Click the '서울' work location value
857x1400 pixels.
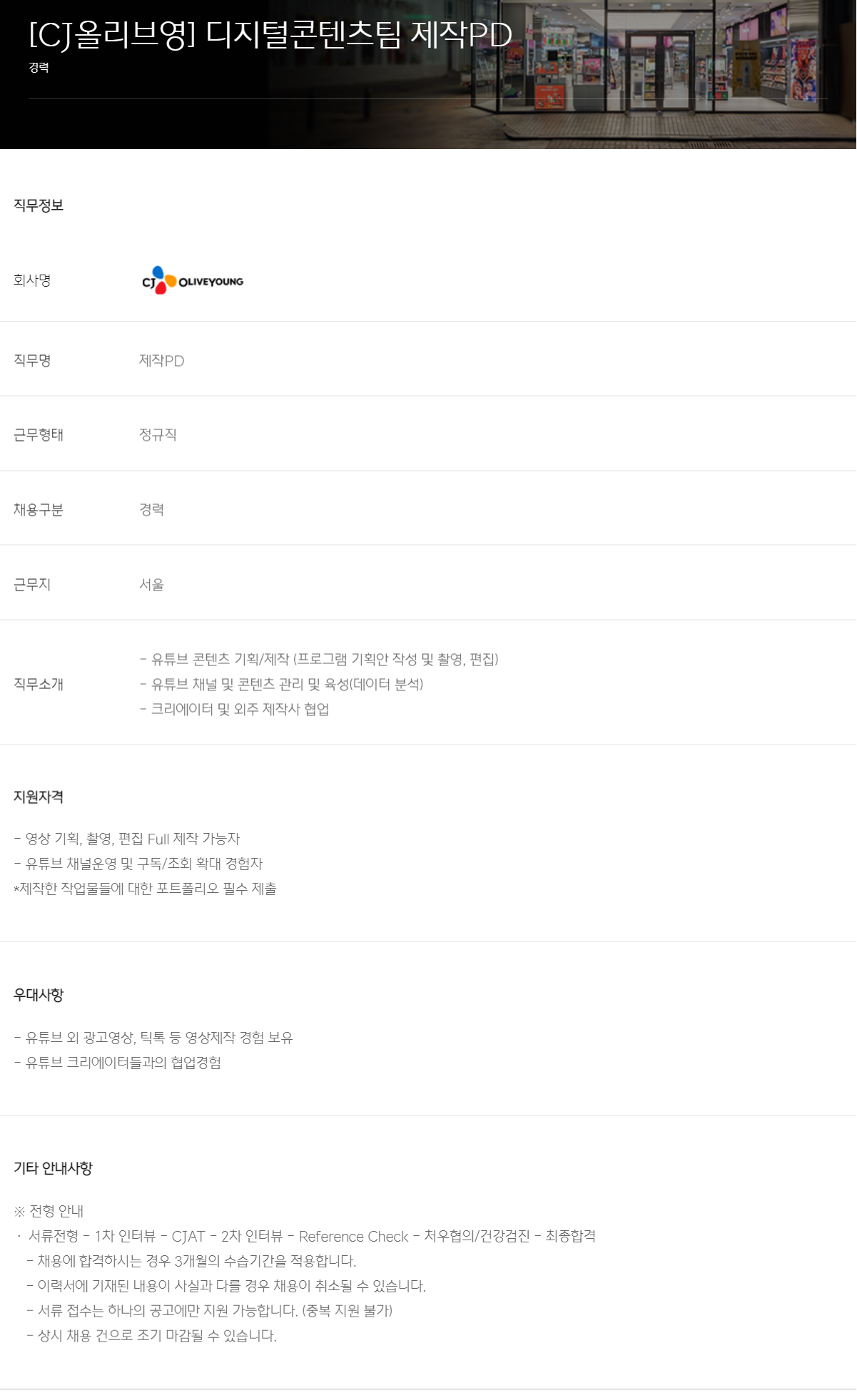pyautogui.click(x=151, y=585)
